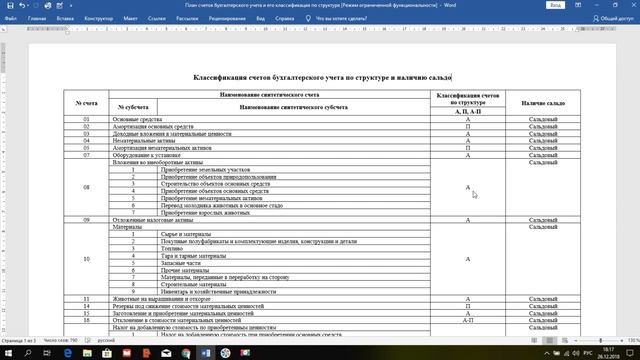Click the tab selector at ruler corner
The image size is (640, 360).
click(4, 29)
